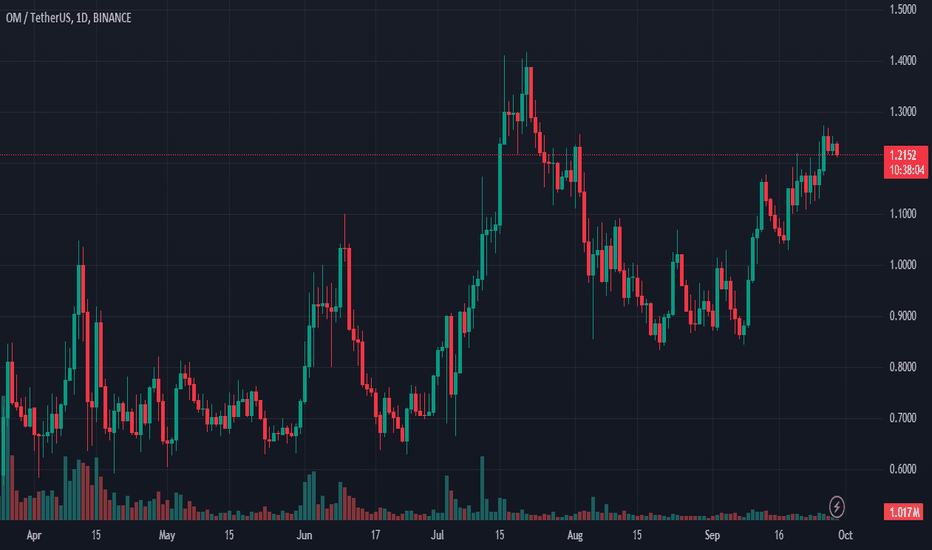This screenshot has width=932, height=550.
Task: Click the Aug label on time axis
Action: coord(575,535)
